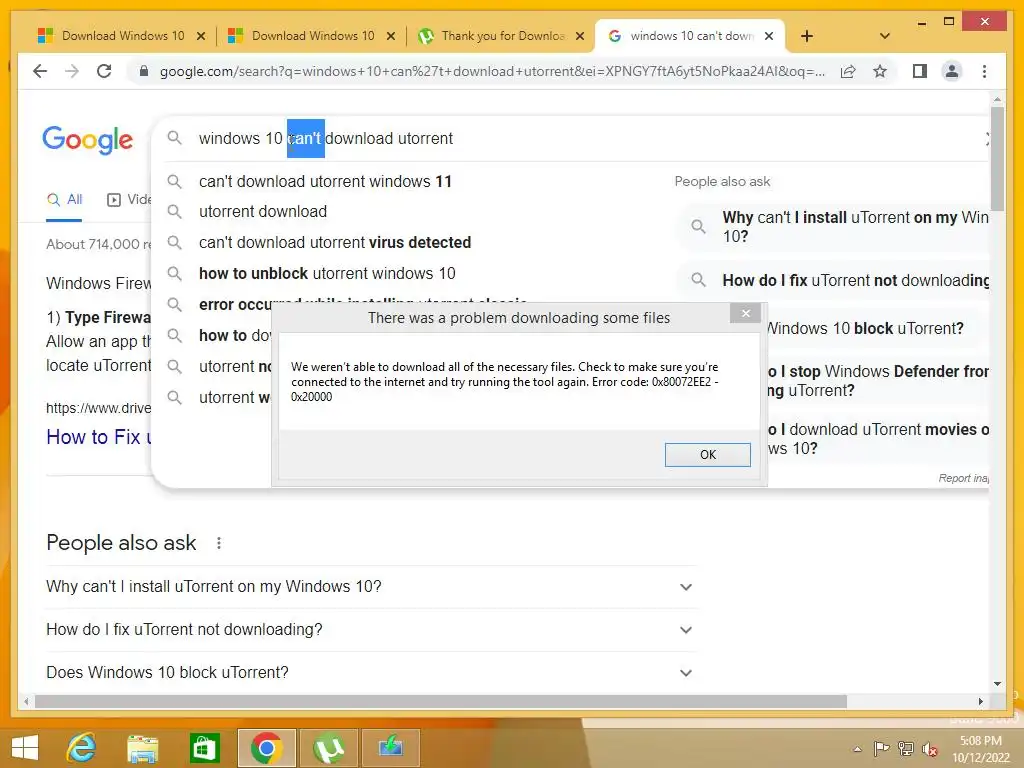Open People also ask three-dot options
1024x768 pixels.
tap(219, 543)
